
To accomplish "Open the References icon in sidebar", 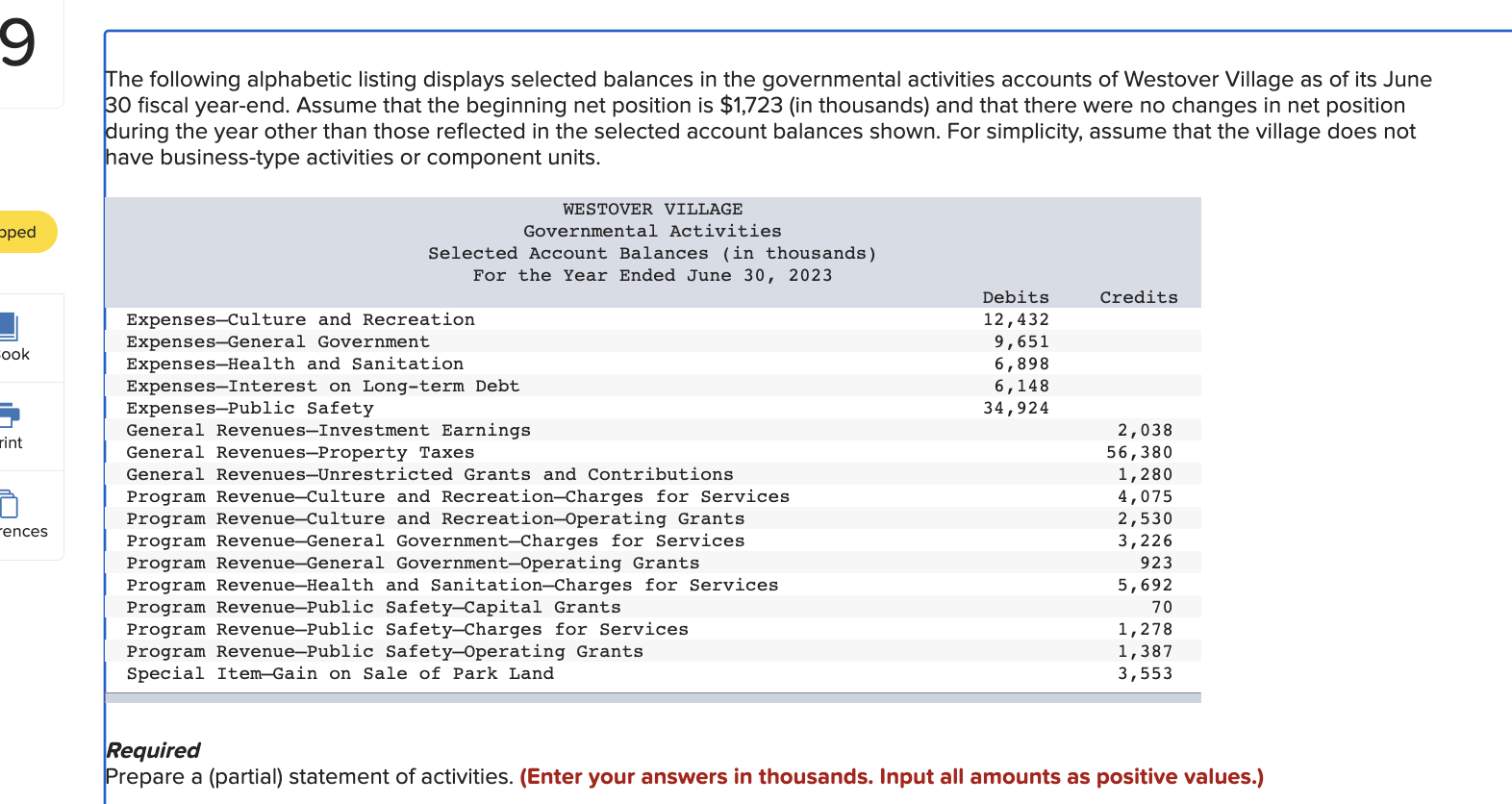I will pyautogui.click(x=8, y=504).
